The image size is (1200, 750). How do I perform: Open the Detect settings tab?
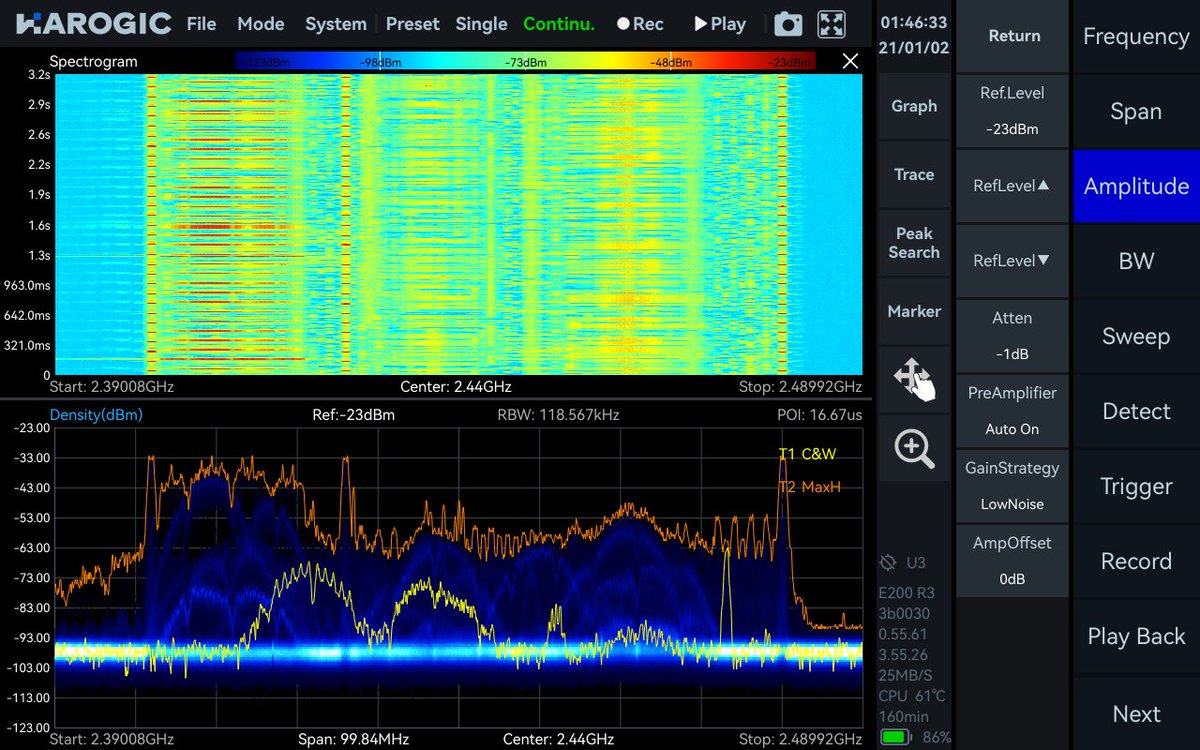(1136, 411)
